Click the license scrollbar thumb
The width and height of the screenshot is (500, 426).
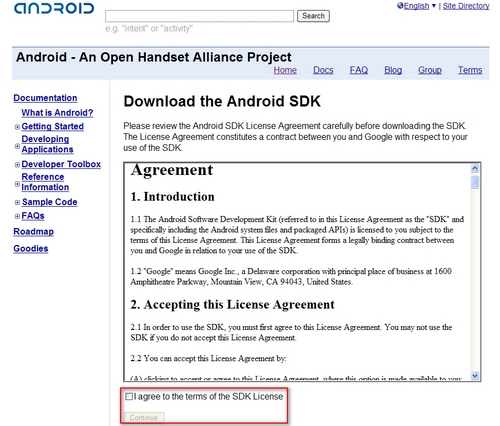coord(475,182)
